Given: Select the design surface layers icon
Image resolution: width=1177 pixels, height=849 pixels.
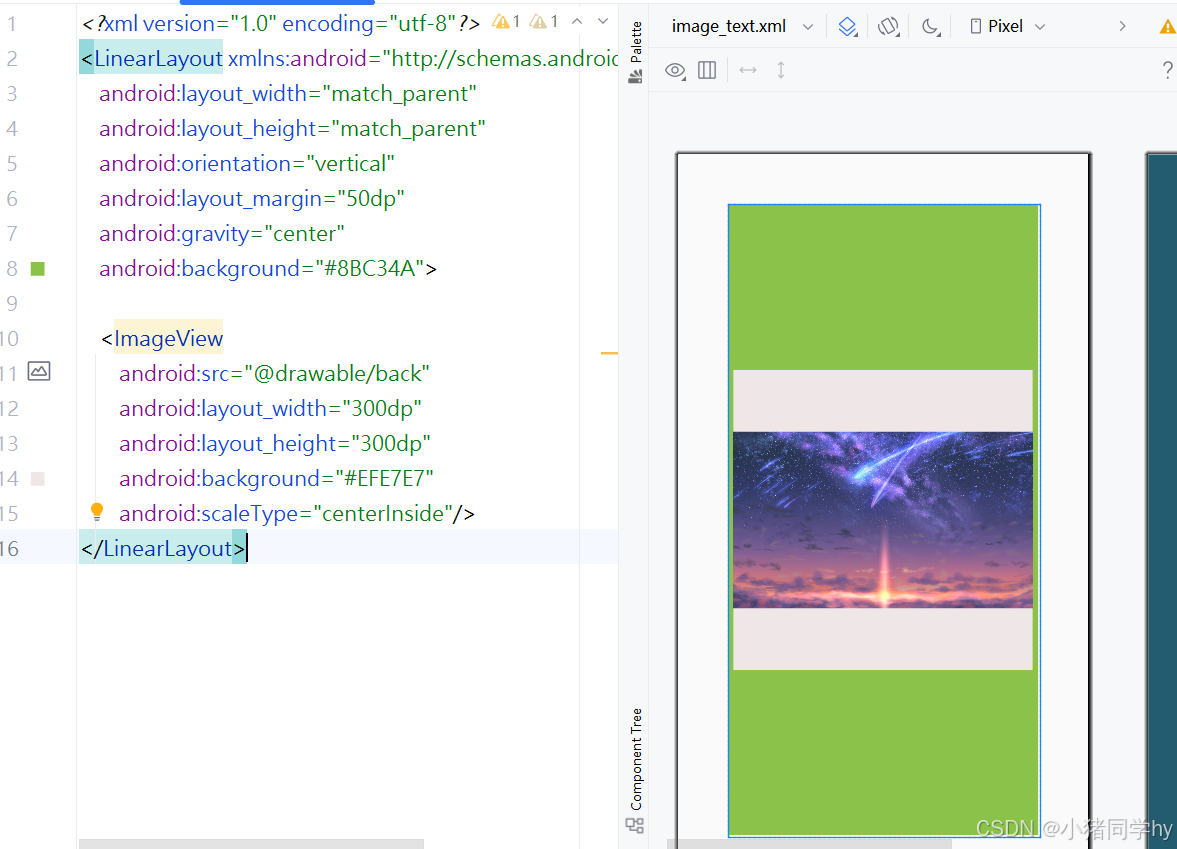Looking at the screenshot, I should pos(847,26).
